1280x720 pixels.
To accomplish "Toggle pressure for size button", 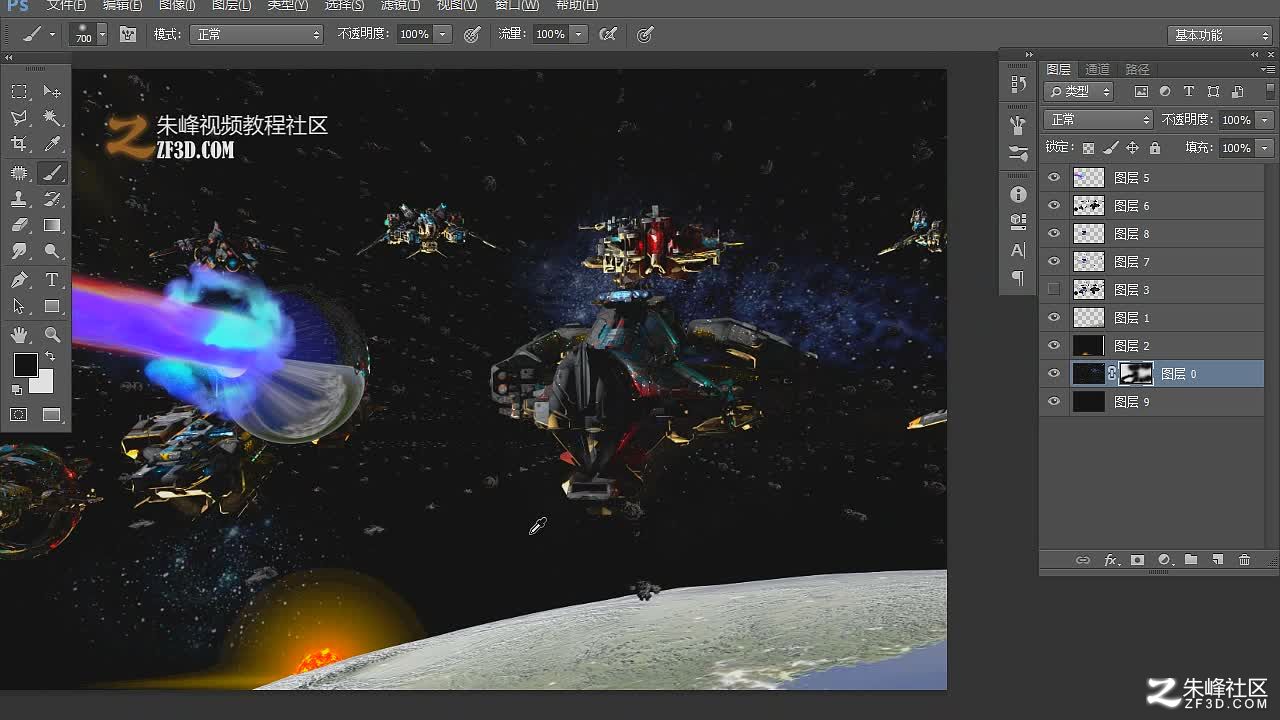I will pos(645,34).
